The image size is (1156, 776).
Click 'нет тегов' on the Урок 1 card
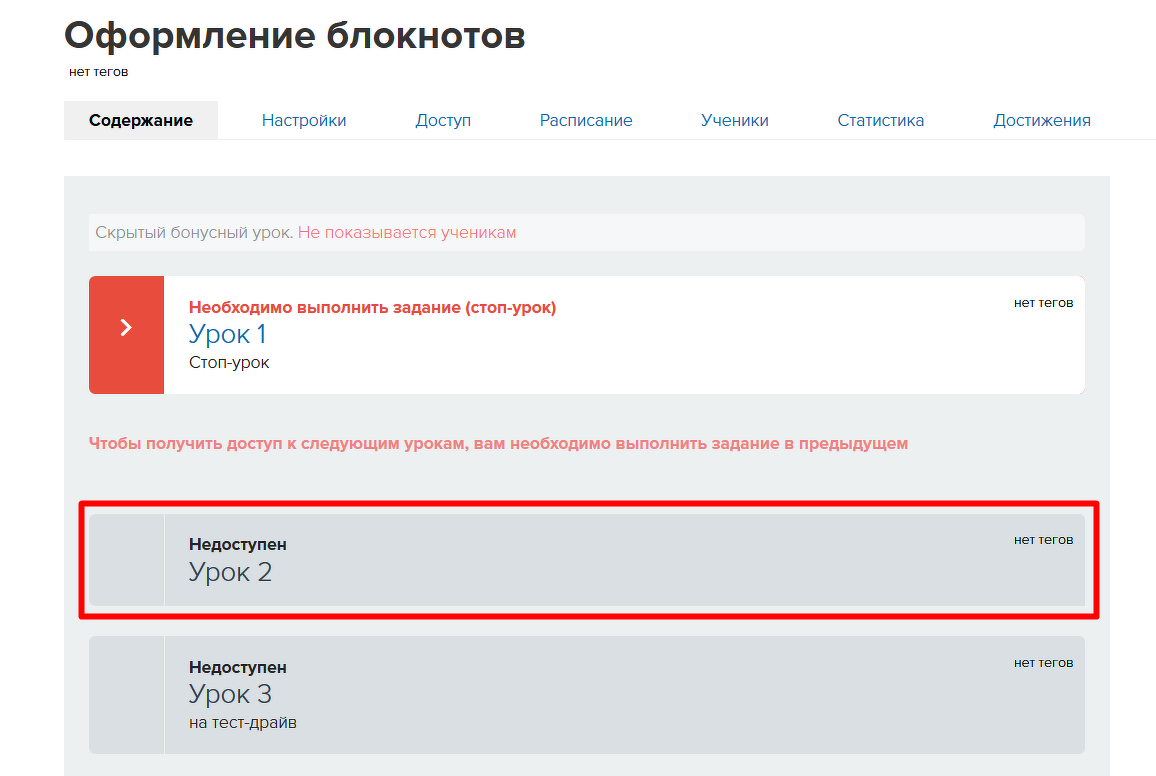coord(1043,303)
